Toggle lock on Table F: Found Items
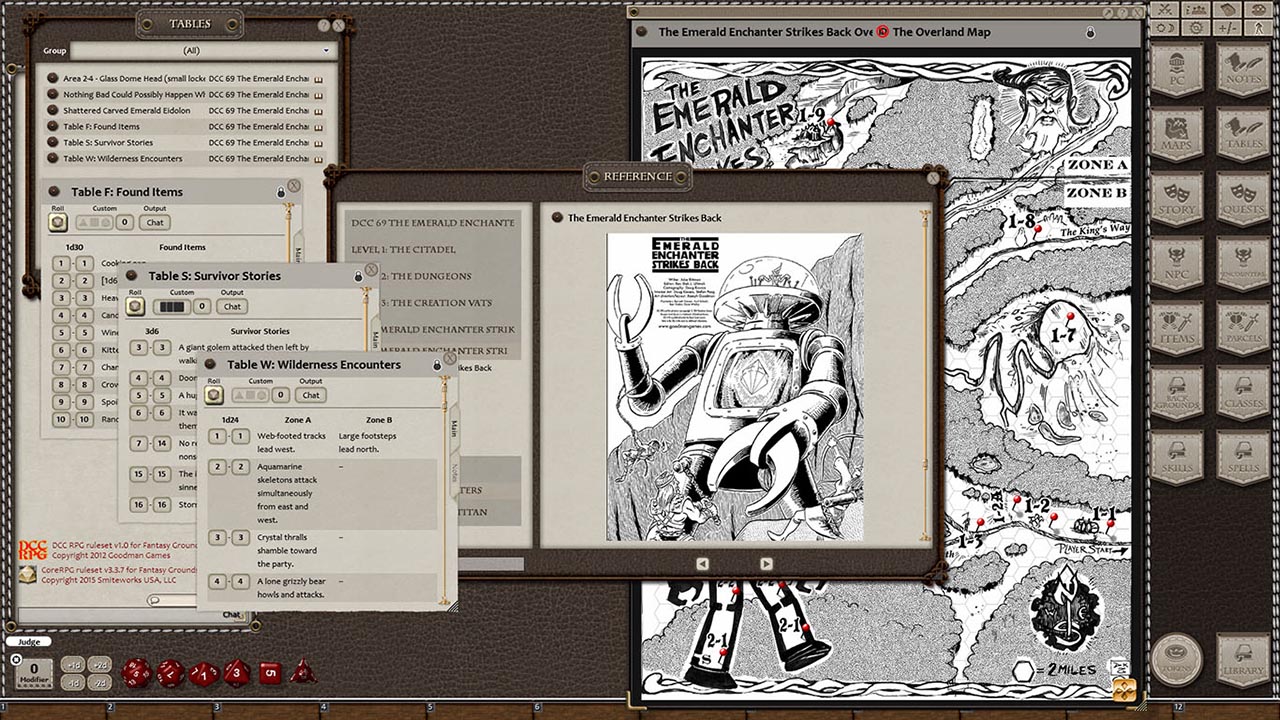 280,192
